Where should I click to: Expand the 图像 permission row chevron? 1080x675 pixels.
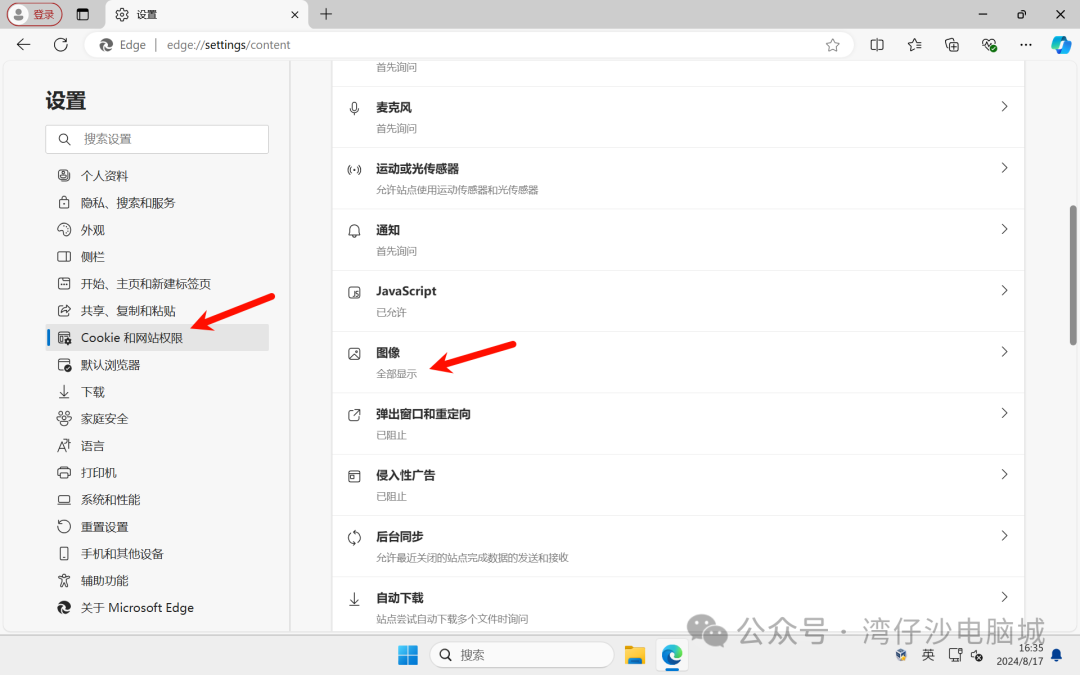click(x=1004, y=352)
